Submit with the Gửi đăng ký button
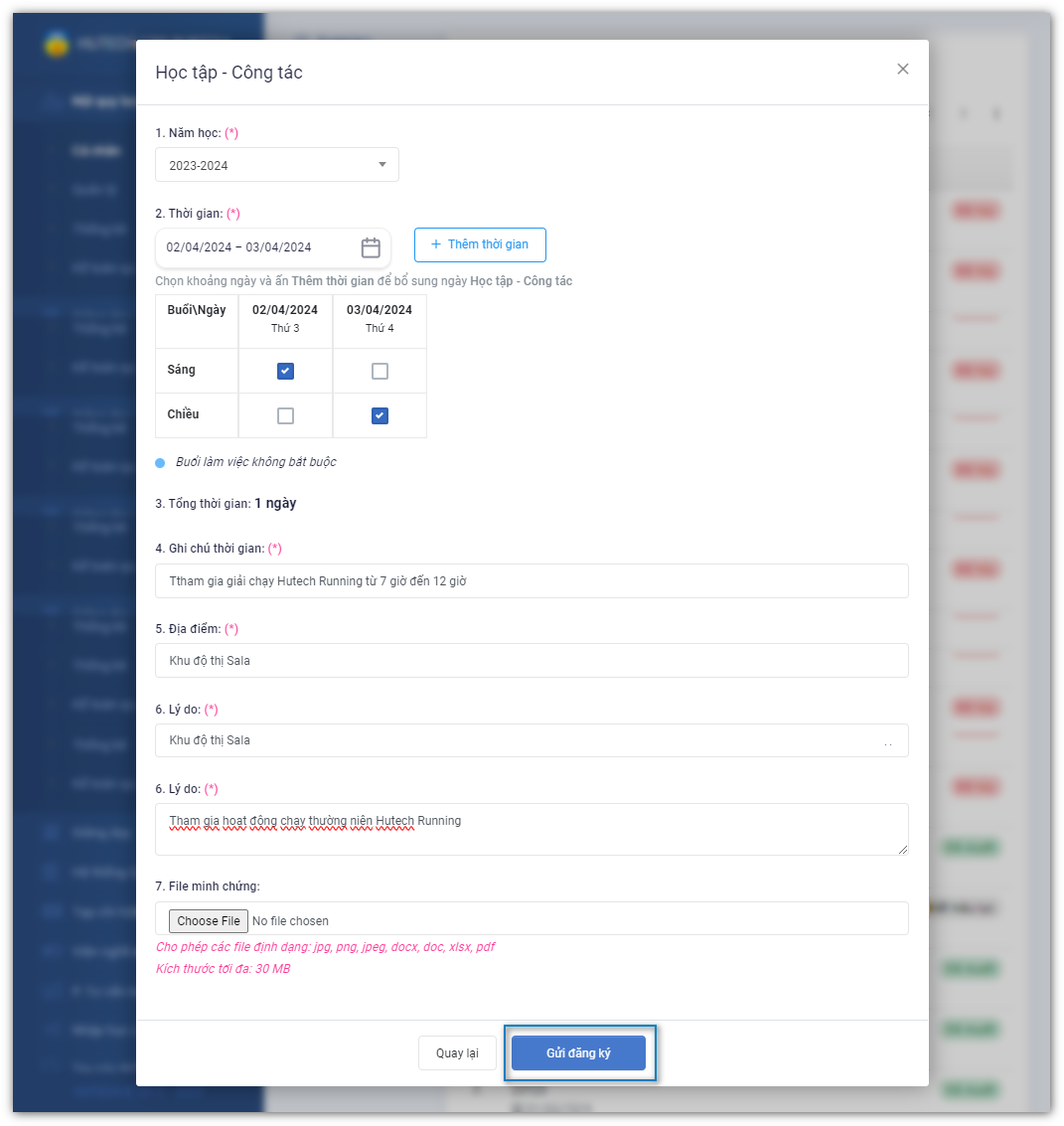Screen dimensions: 1064x1126 [x=578, y=1053]
